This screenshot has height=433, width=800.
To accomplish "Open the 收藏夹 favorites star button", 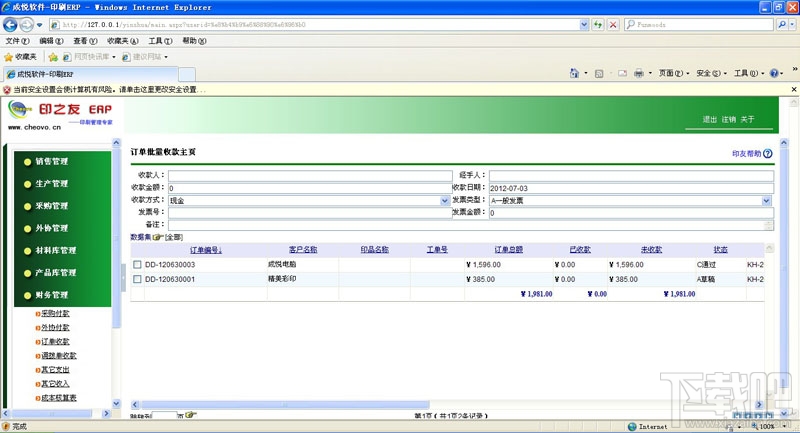I will 20,57.
